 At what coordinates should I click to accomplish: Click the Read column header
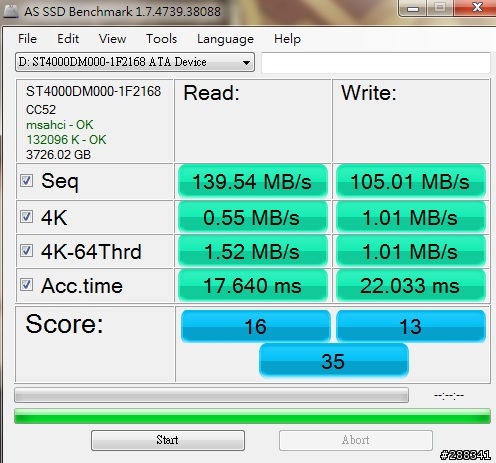211,93
